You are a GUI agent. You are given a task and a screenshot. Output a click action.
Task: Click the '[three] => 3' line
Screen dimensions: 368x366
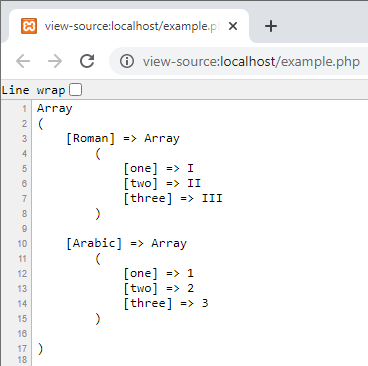(166, 304)
